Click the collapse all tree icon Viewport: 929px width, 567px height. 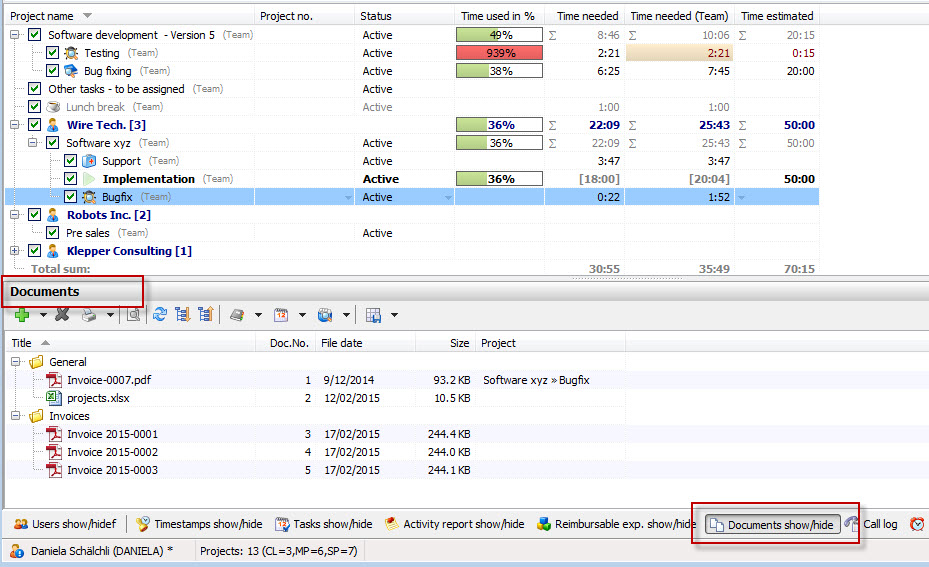pyautogui.click(x=205, y=315)
